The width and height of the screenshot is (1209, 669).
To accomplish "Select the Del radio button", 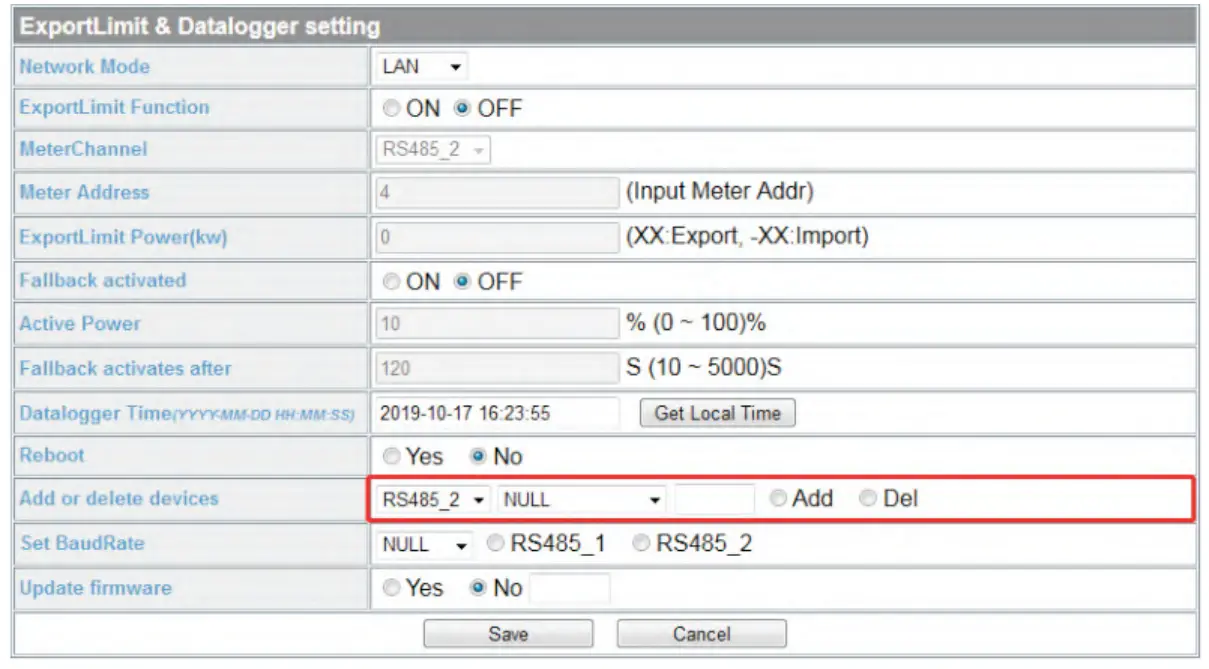I will [x=868, y=498].
